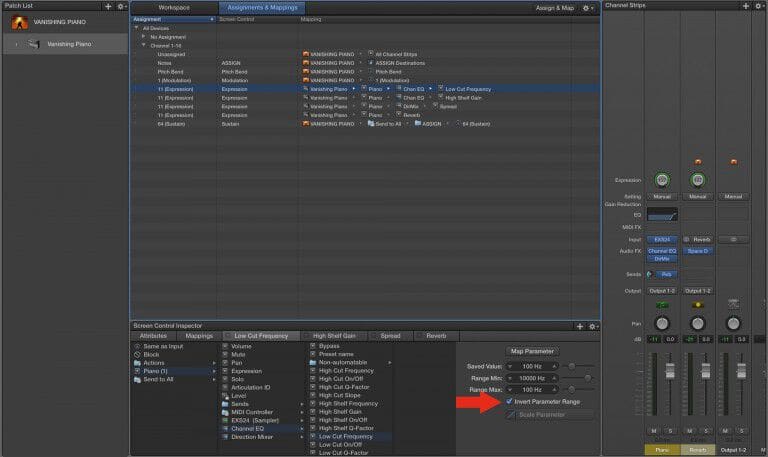Open the Output 1-2 menu on the Reverb strip
768x457 pixels.
pos(697,291)
